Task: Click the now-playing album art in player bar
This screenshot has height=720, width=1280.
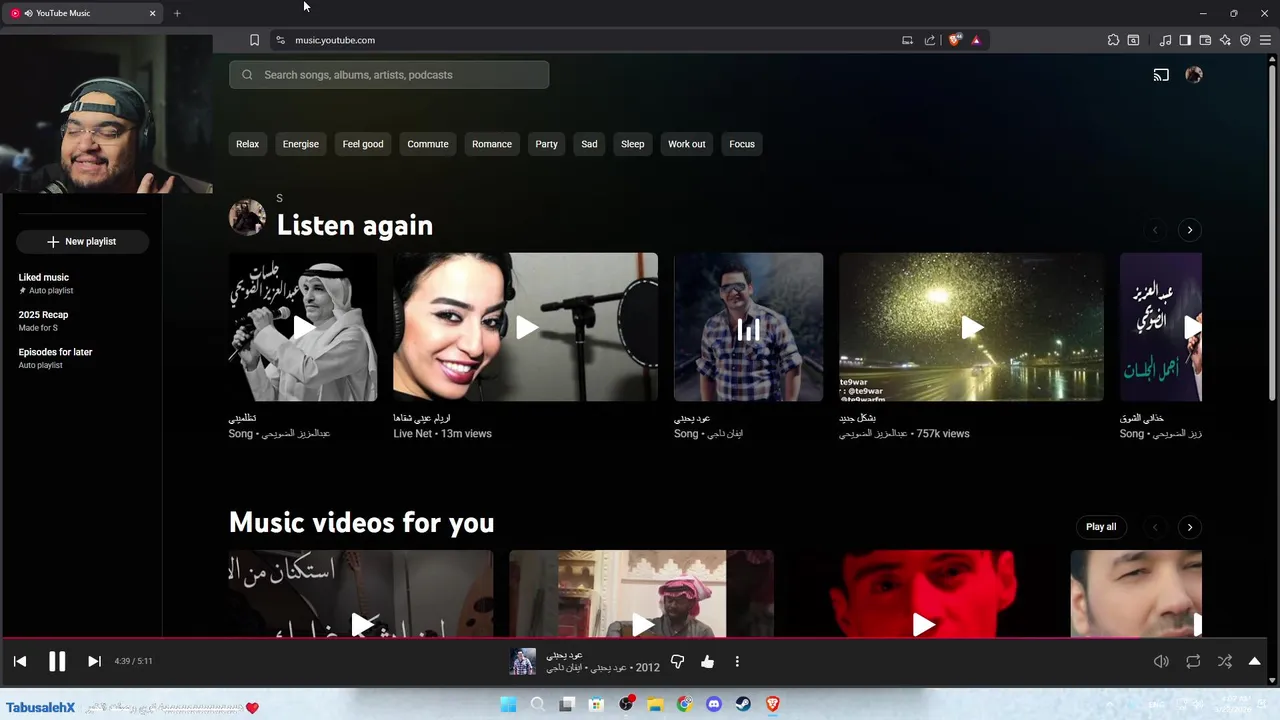Action: (x=523, y=661)
